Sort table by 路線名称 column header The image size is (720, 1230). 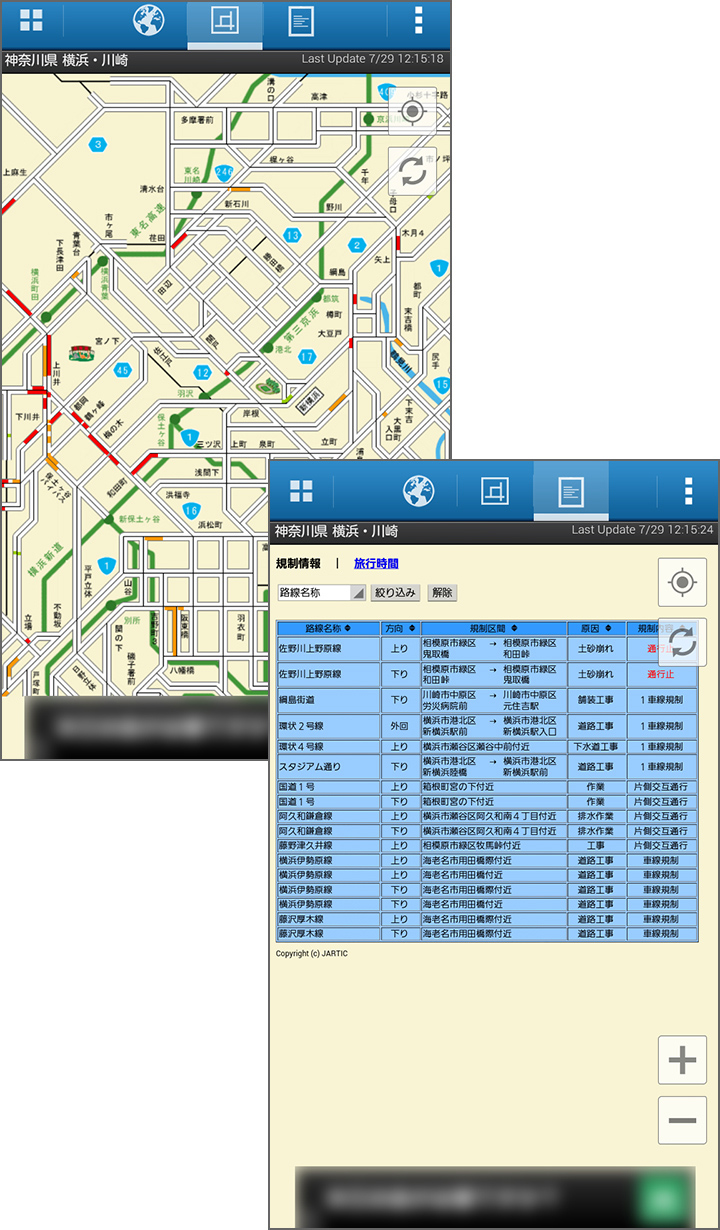(328, 629)
